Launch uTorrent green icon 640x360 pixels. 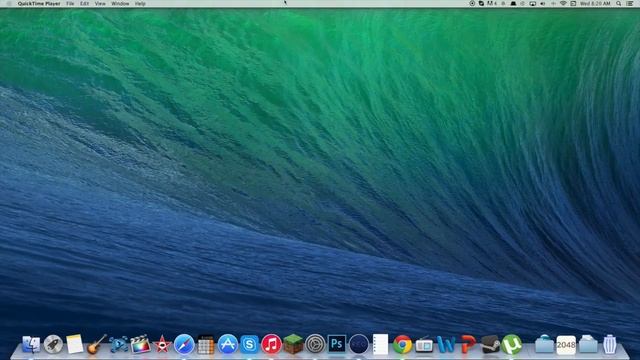pos(511,344)
